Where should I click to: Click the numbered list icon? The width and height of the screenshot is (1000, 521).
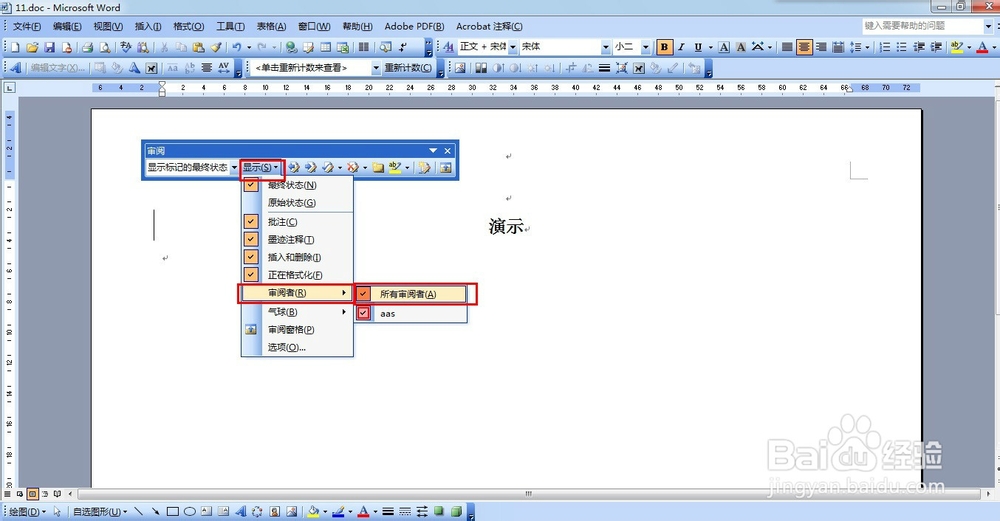pos(885,47)
